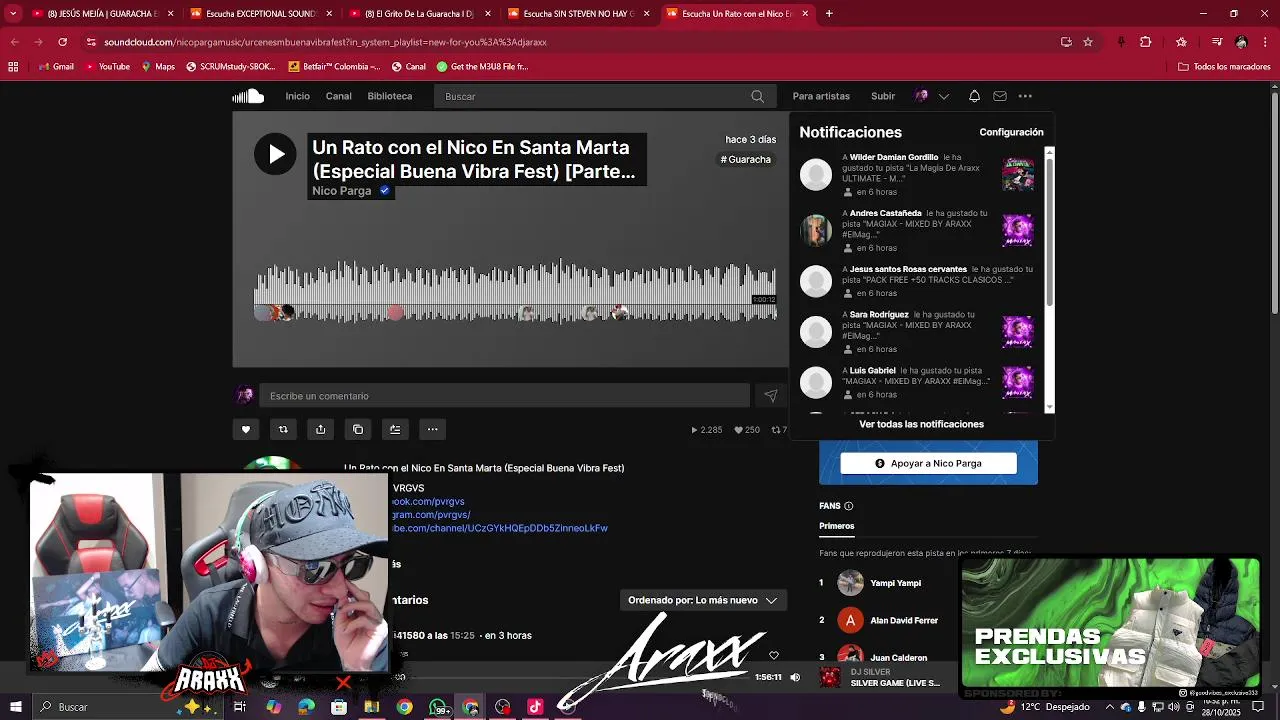Image resolution: width=1280 pixels, height=720 pixels.
Task: Open messages envelope icon
Action: tap(1000, 96)
